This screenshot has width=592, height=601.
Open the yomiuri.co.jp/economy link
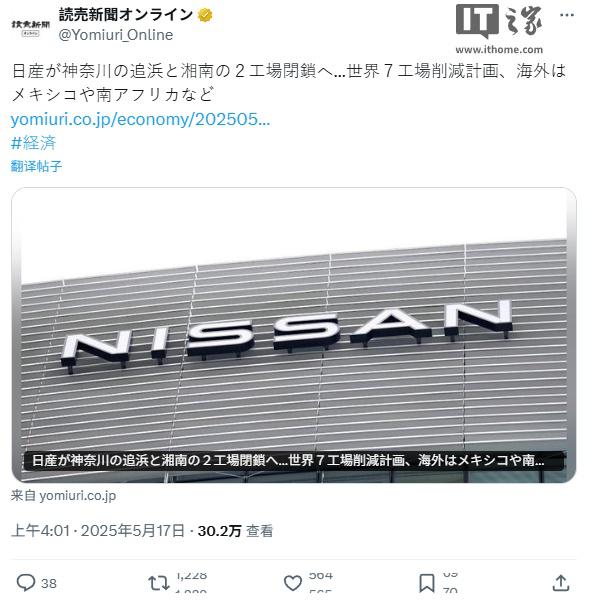140,119
